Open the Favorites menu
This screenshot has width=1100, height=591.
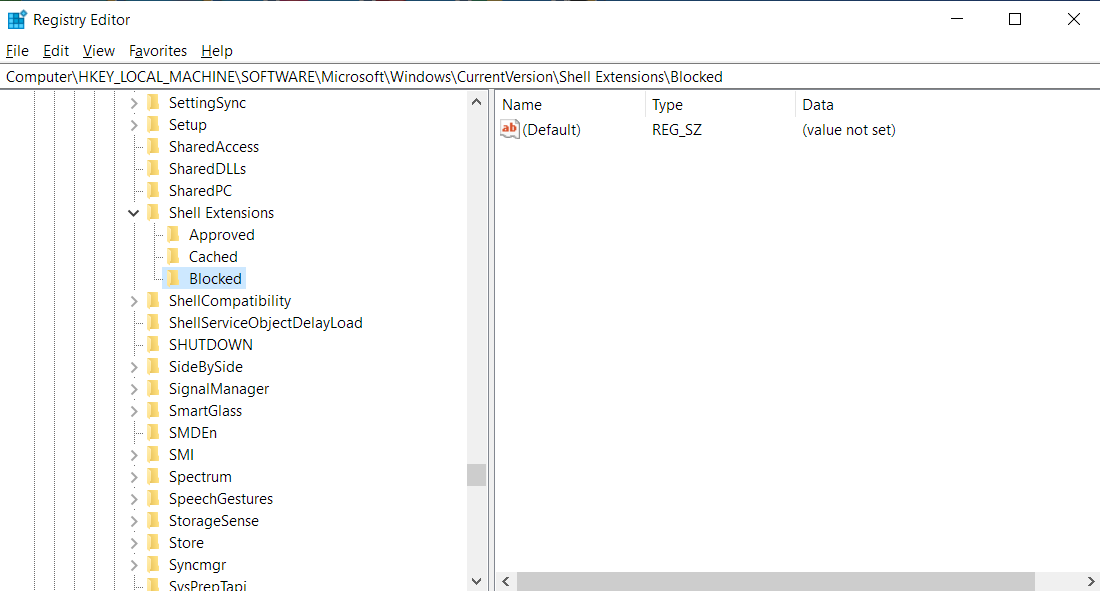[157, 50]
